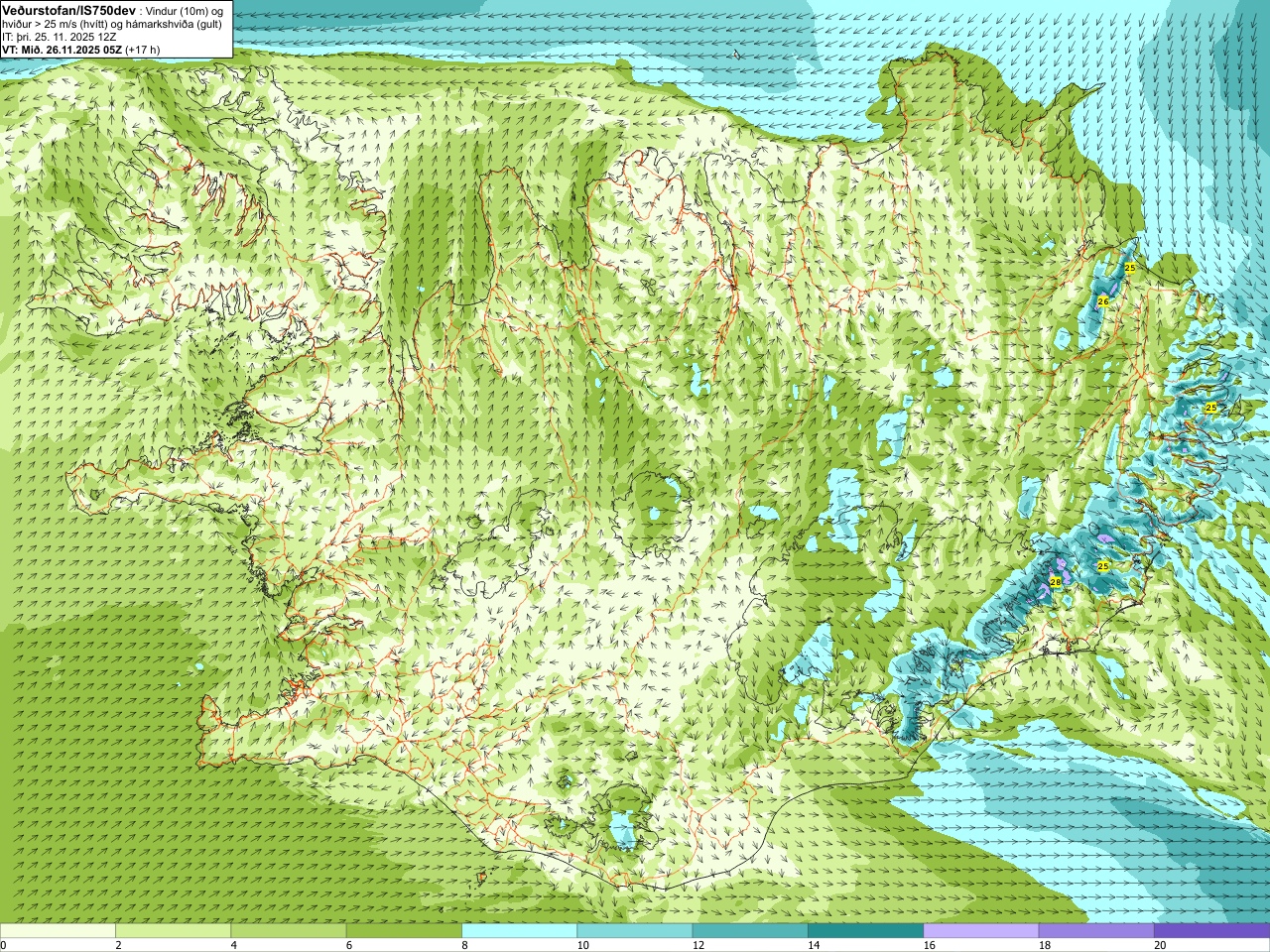Click the pale yellow 0–2 m/s legend swatch

(58, 930)
